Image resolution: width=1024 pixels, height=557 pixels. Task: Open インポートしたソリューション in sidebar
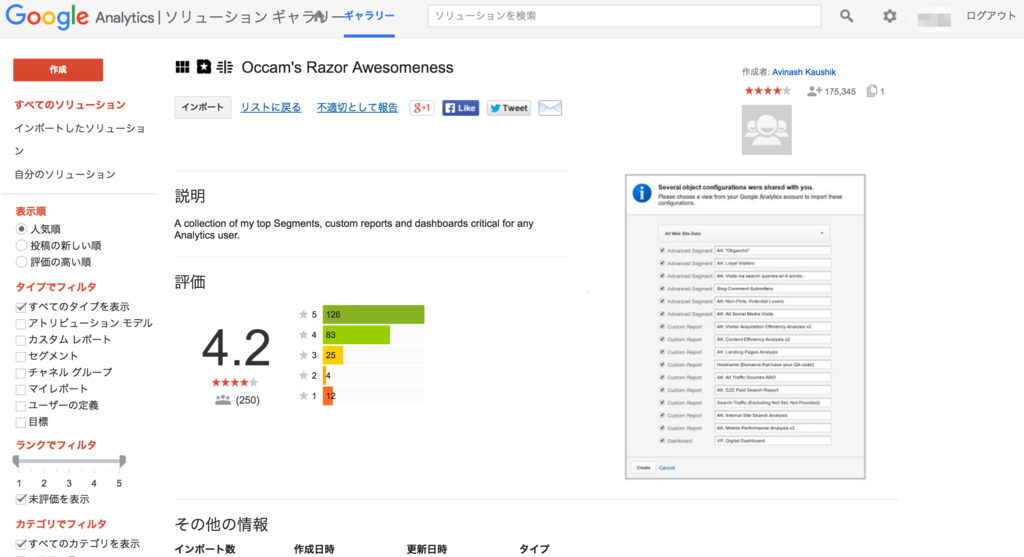point(80,140)
